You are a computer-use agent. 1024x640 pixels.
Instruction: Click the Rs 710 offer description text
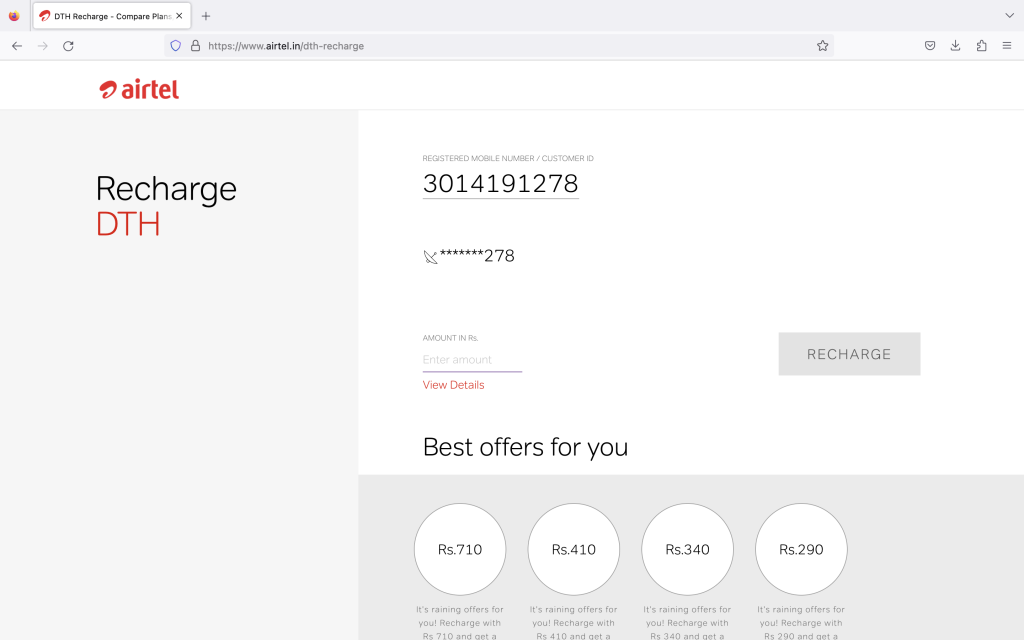pos(460,622)
